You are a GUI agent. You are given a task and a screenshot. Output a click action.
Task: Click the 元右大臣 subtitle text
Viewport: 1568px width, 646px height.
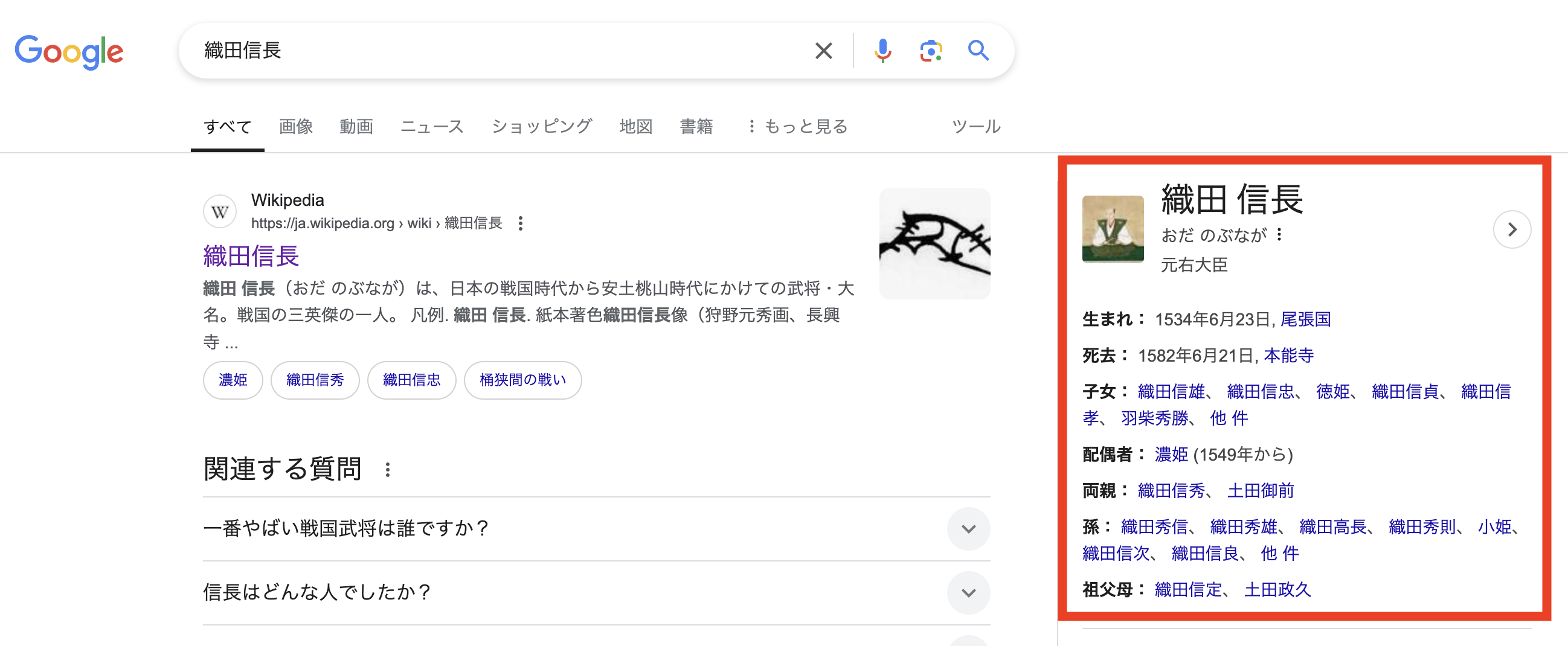point(1194,265)
